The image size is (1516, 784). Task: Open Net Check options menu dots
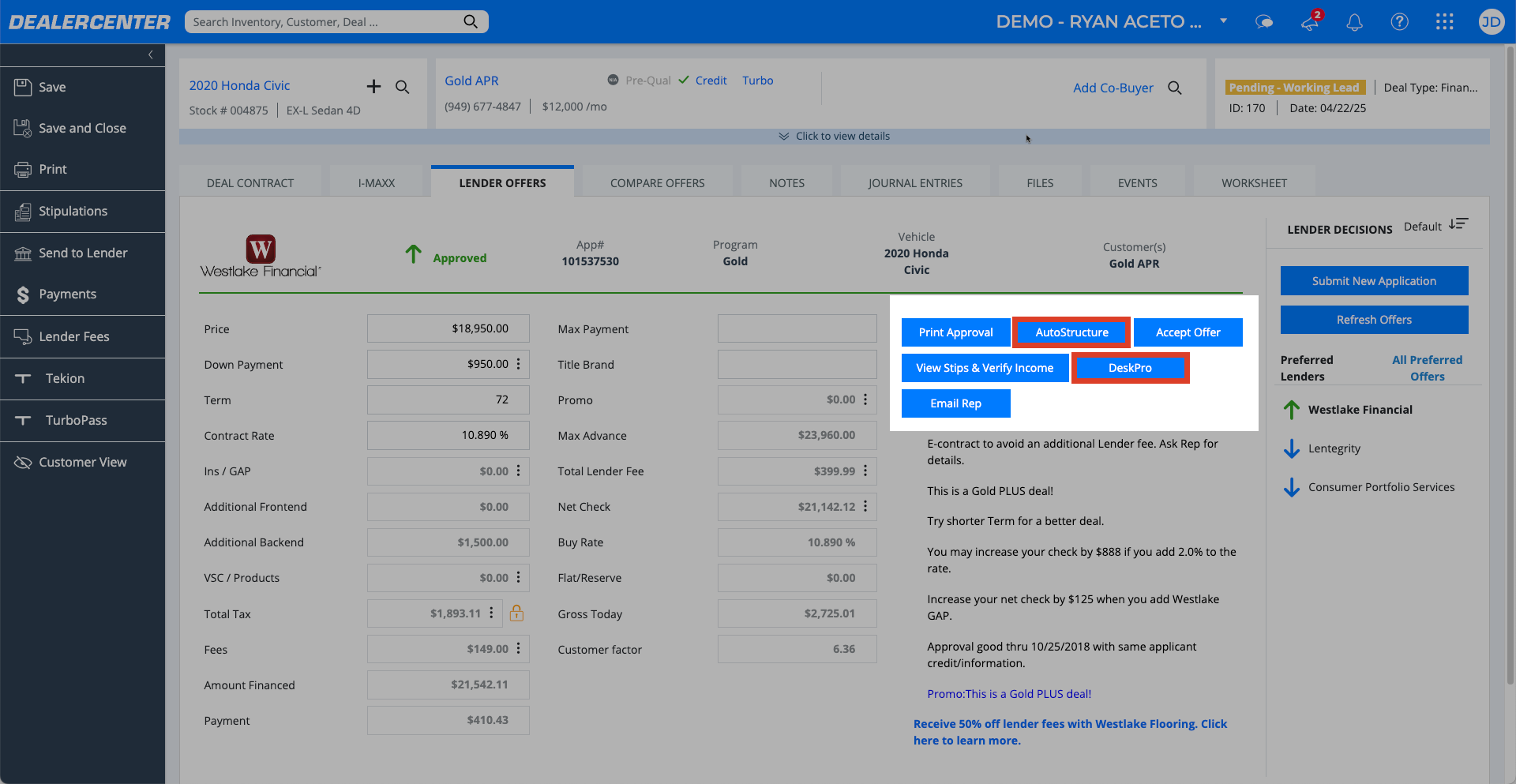pos(865,506)
